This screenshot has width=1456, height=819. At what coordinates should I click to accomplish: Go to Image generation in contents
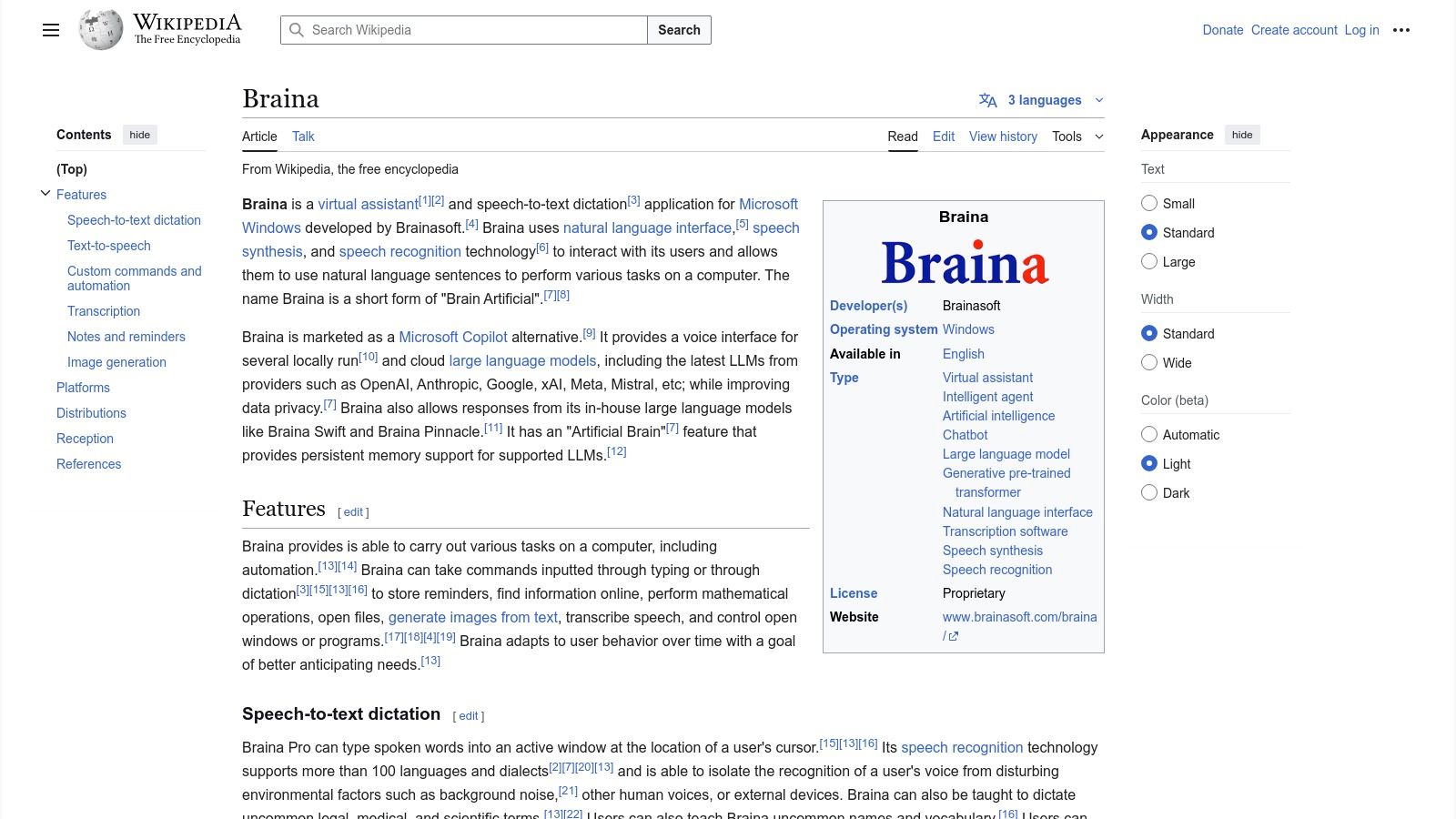(x=116, y=362)
